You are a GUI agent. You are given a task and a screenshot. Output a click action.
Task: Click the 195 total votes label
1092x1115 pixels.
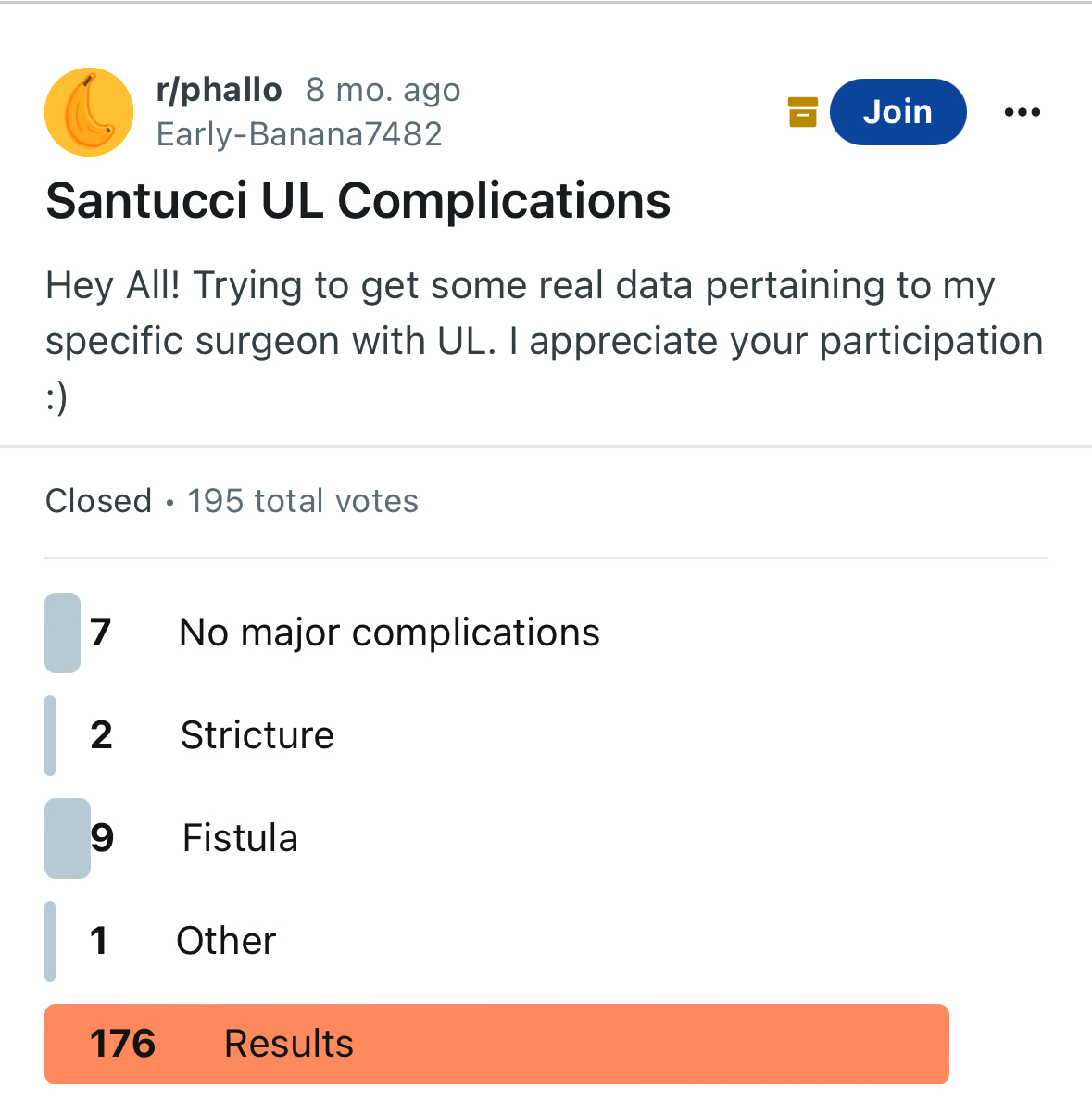point(303,501)
